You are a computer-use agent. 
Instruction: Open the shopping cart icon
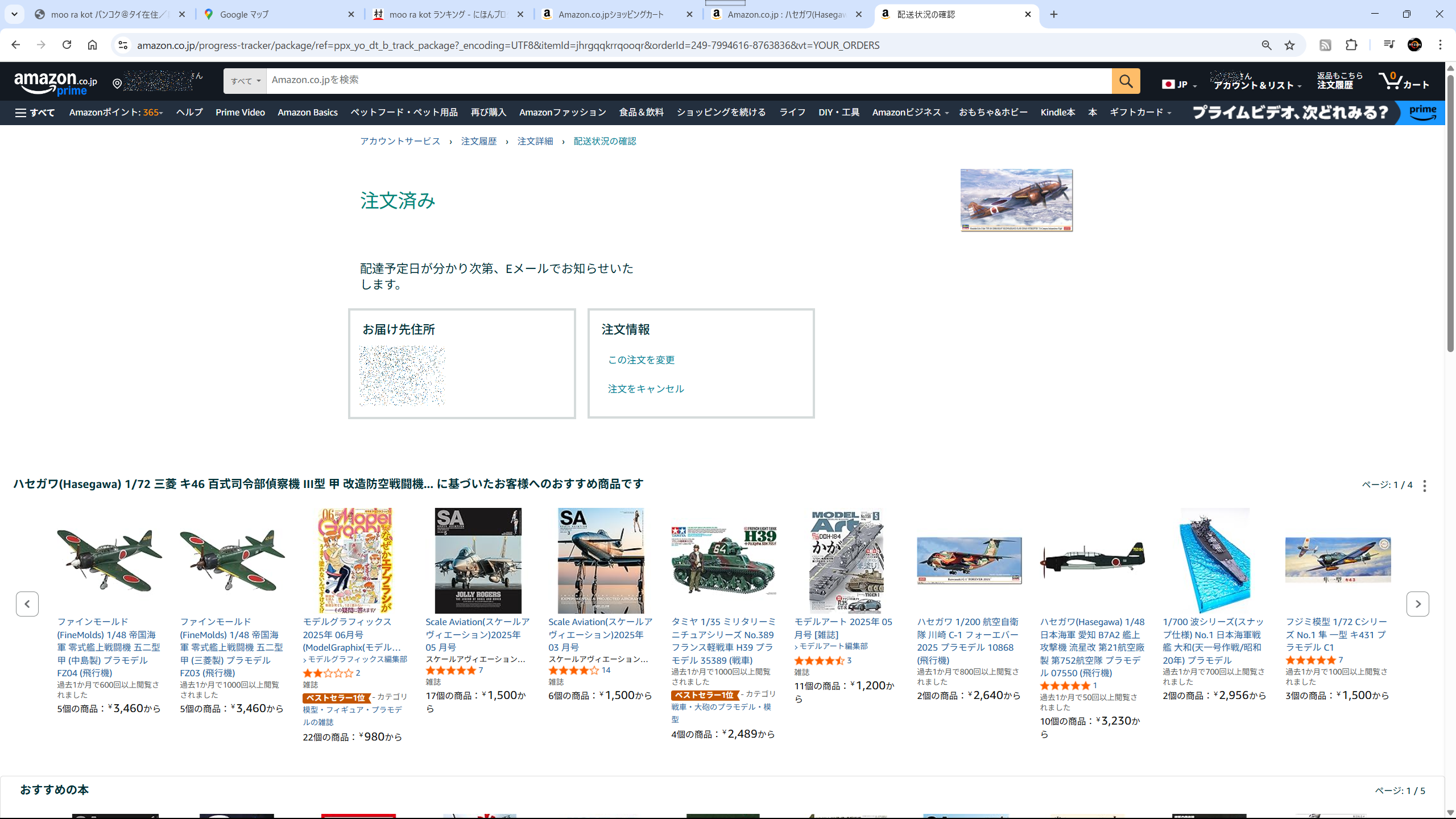1403,81
